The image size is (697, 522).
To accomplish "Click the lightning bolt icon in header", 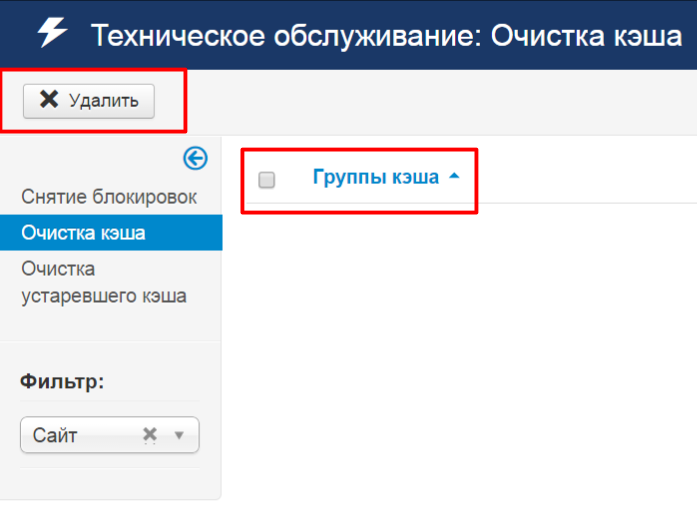I will tap(51, 33).
